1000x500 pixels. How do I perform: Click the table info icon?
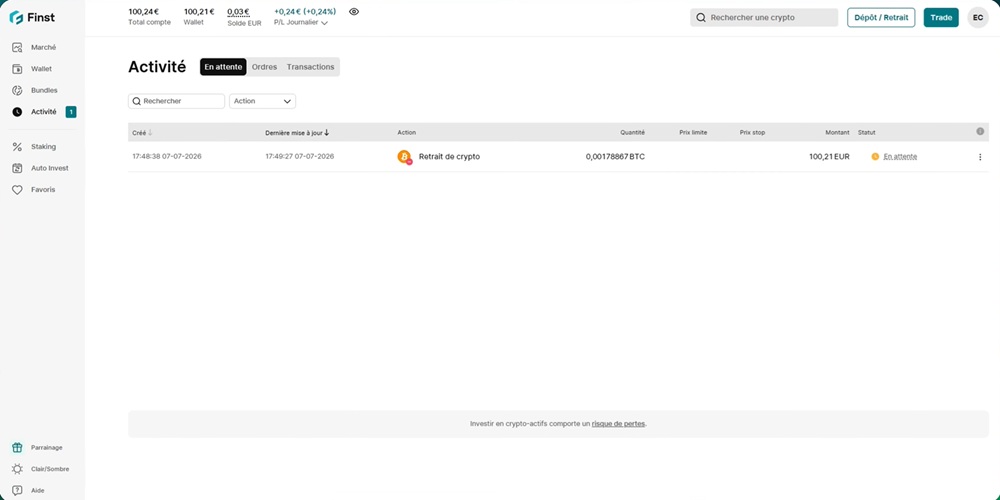[980, 131]
